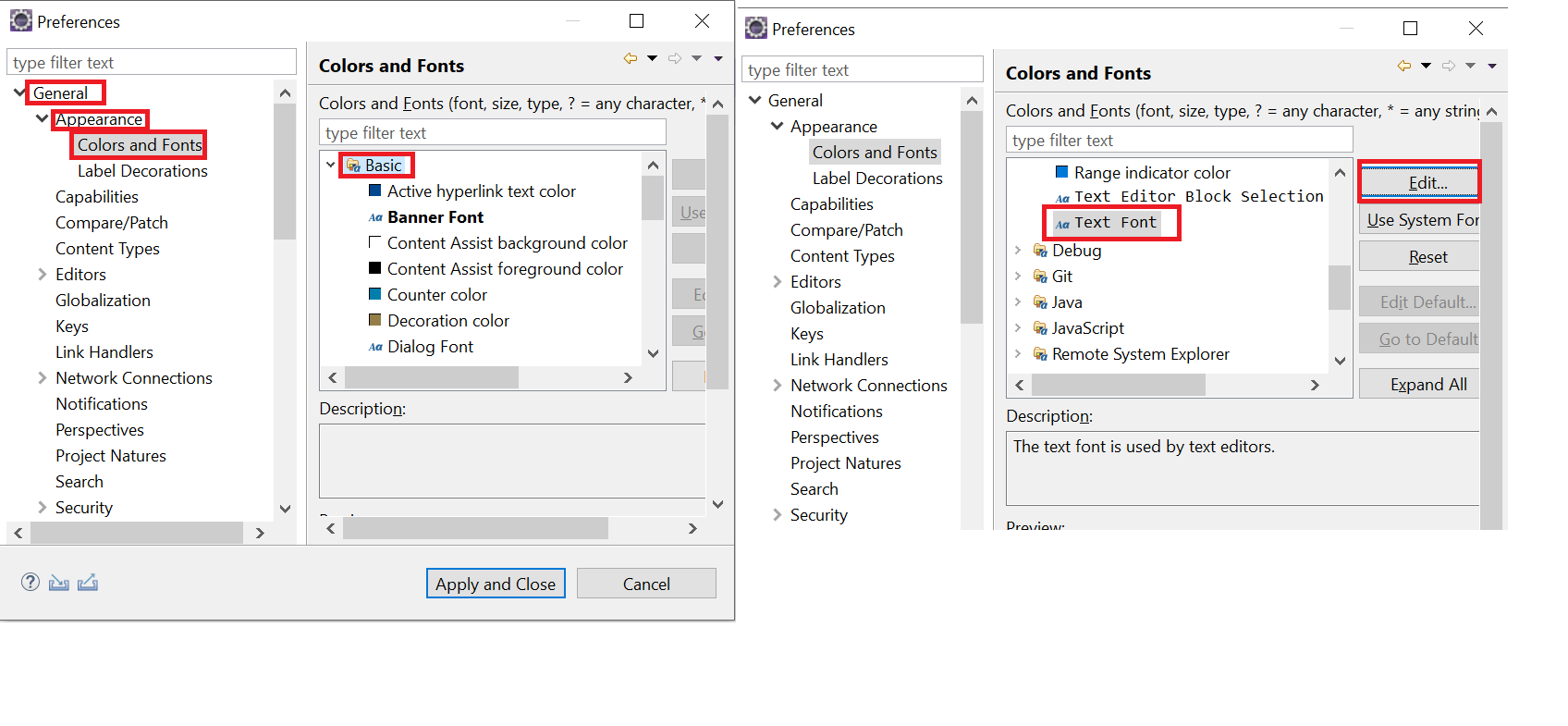Click the right window's tree filter text field
Image resolution: width=1568 pixels, height=726 pixels.
tap(863, 69)
